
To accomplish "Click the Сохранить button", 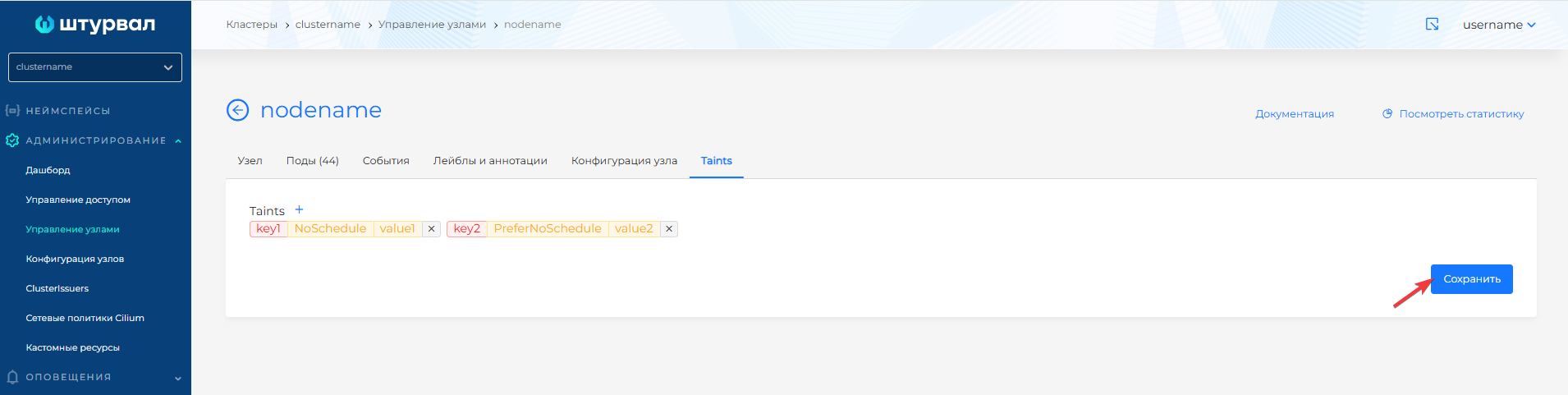I will click(x=1471, y=279).
